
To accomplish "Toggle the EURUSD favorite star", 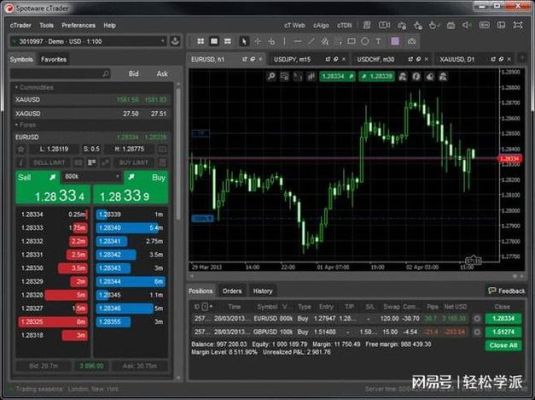I will pos(21,149).
